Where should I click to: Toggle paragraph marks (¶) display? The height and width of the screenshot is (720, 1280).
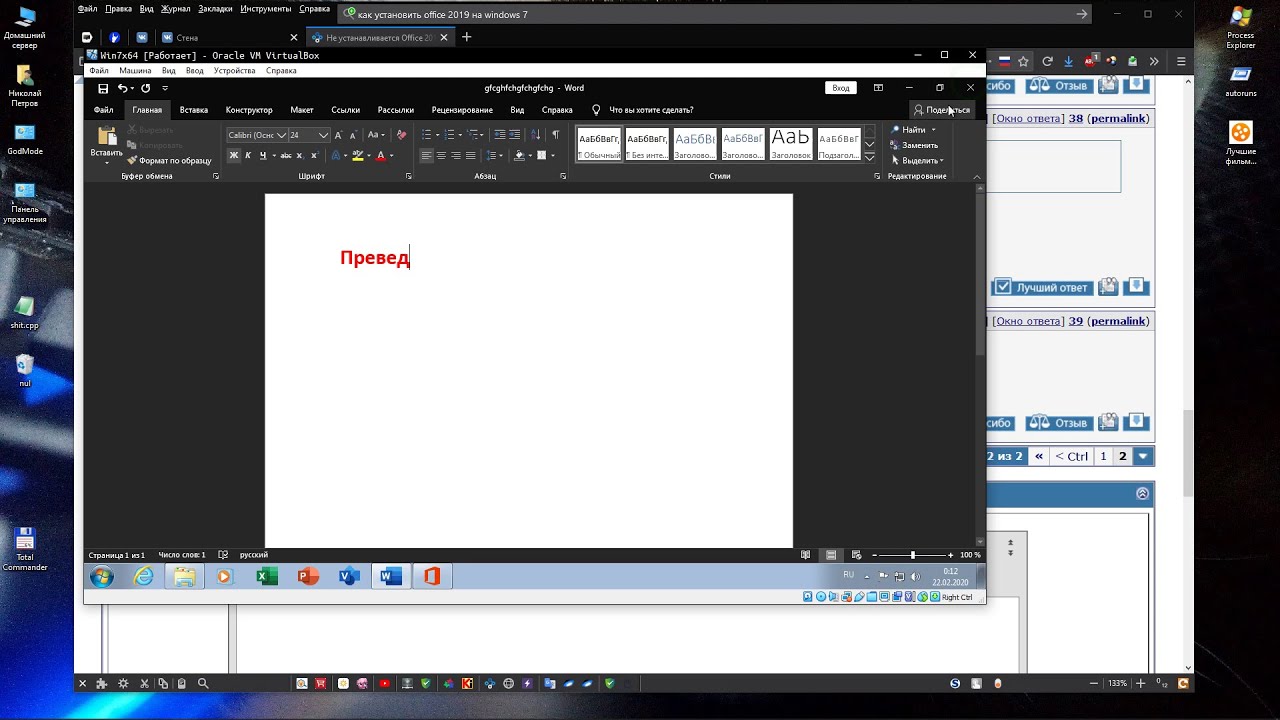(556, 135)
